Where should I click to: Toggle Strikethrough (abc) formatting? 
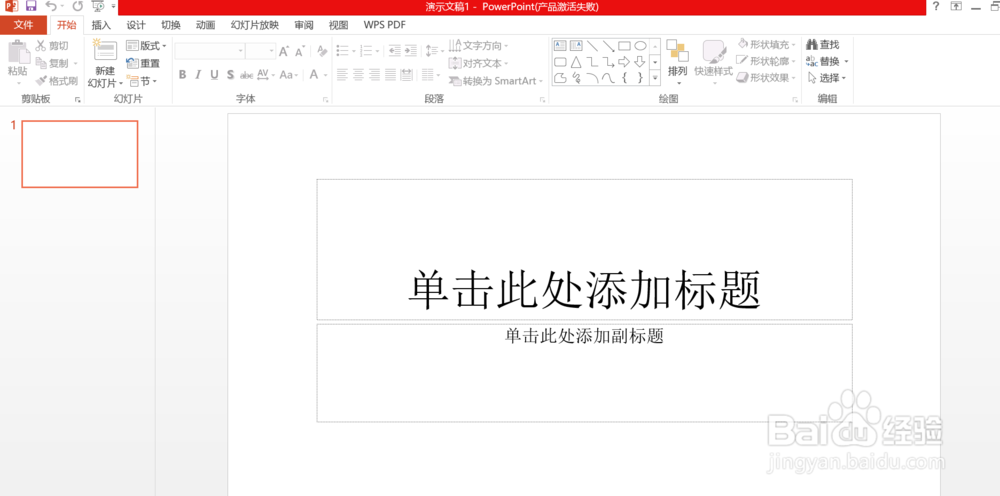click(x=247, y=75)
